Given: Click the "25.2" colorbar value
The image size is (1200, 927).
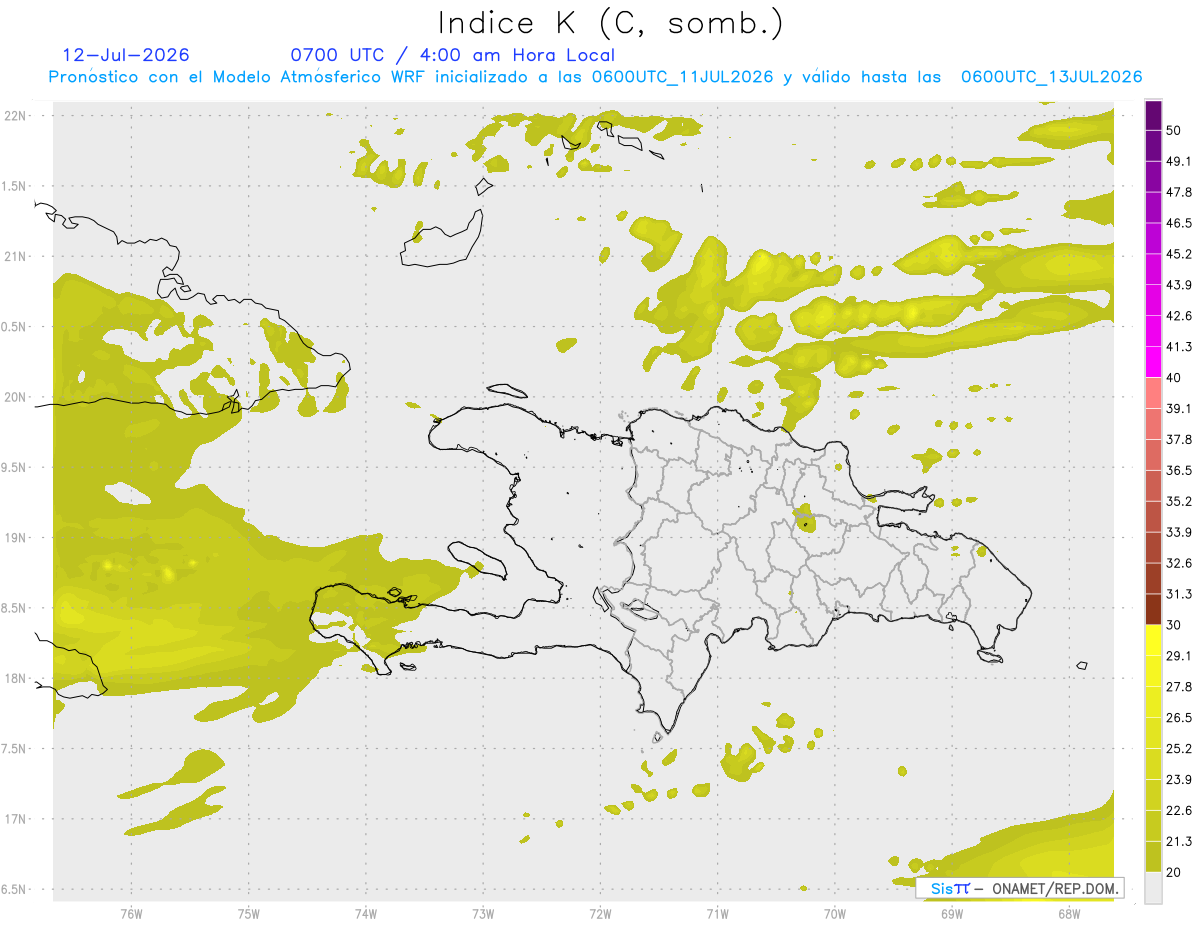Looking at the screenshot, I should tap(1179, 749).
